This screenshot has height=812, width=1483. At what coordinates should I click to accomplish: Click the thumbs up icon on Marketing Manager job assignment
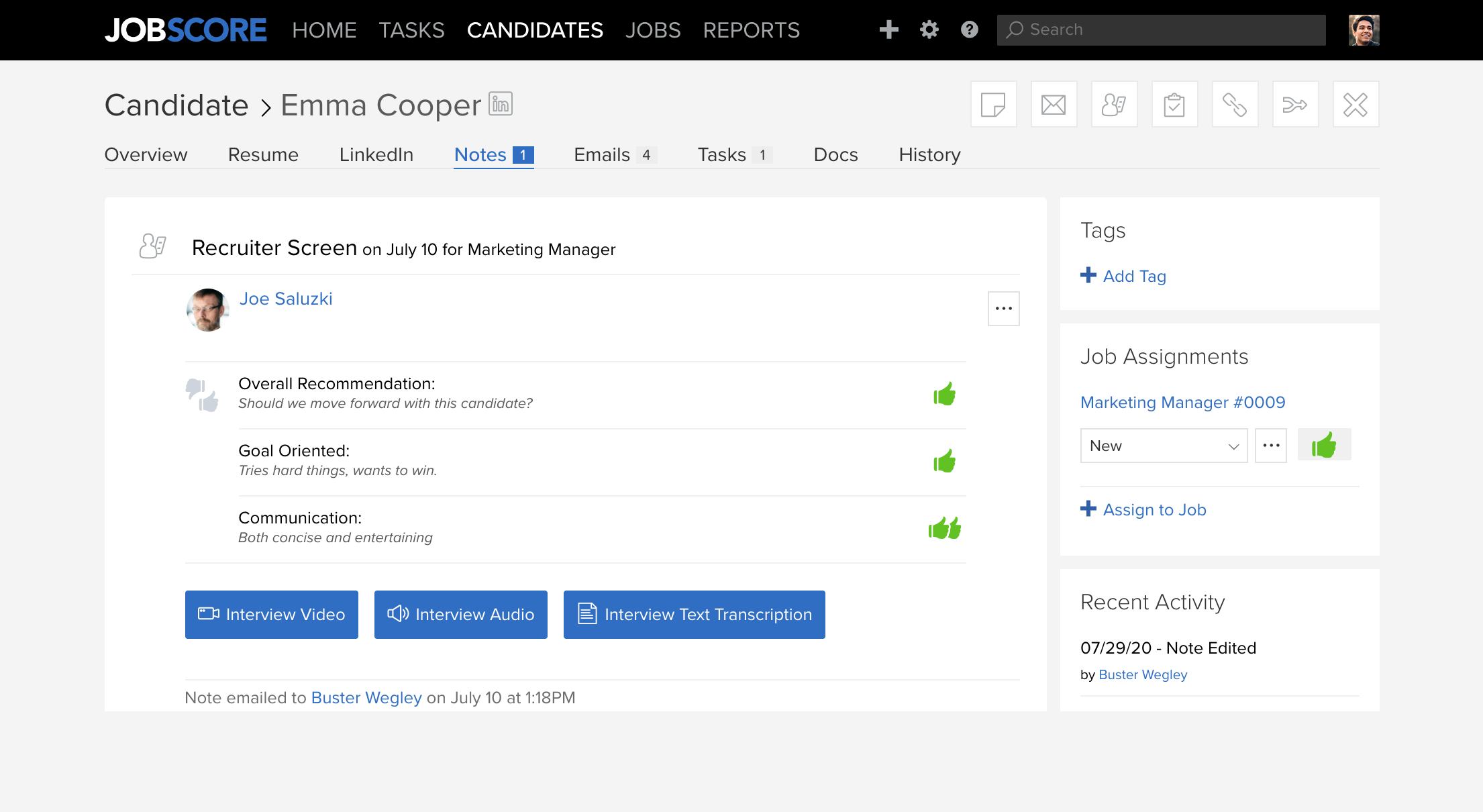click(1324, 445)
